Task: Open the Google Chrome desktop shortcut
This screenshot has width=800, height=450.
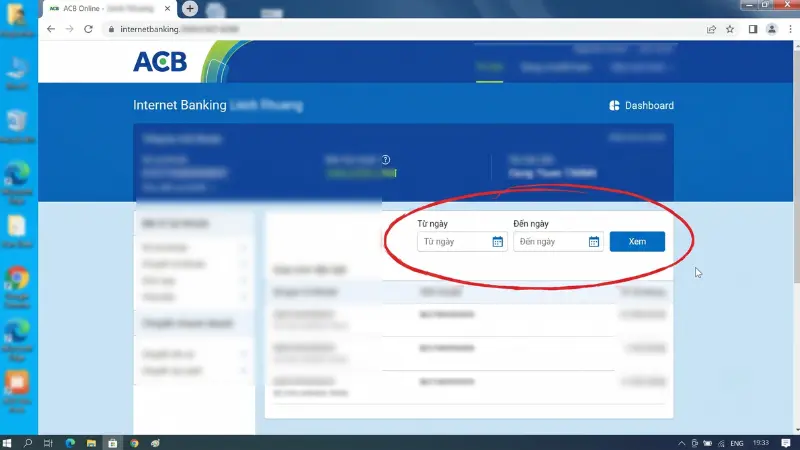Action: (17, 287)
